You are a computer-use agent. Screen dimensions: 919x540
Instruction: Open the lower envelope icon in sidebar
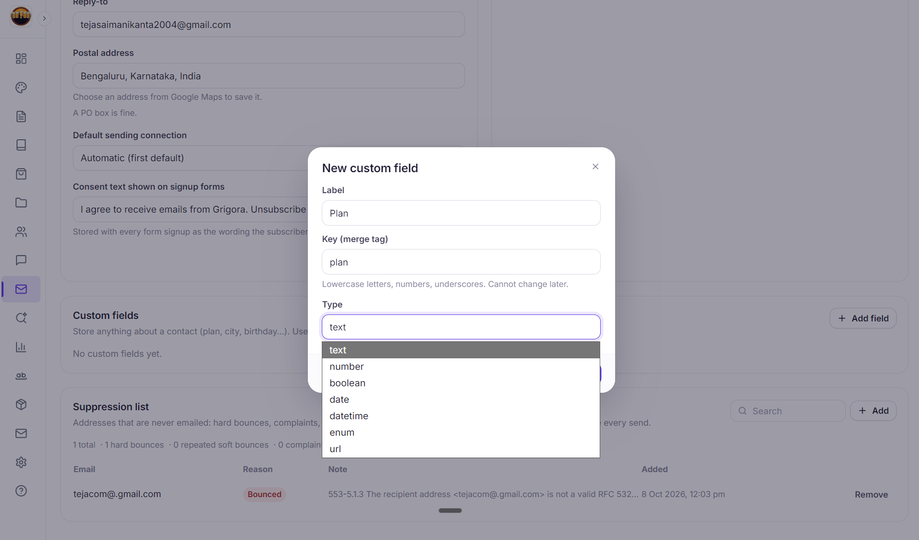21,433
